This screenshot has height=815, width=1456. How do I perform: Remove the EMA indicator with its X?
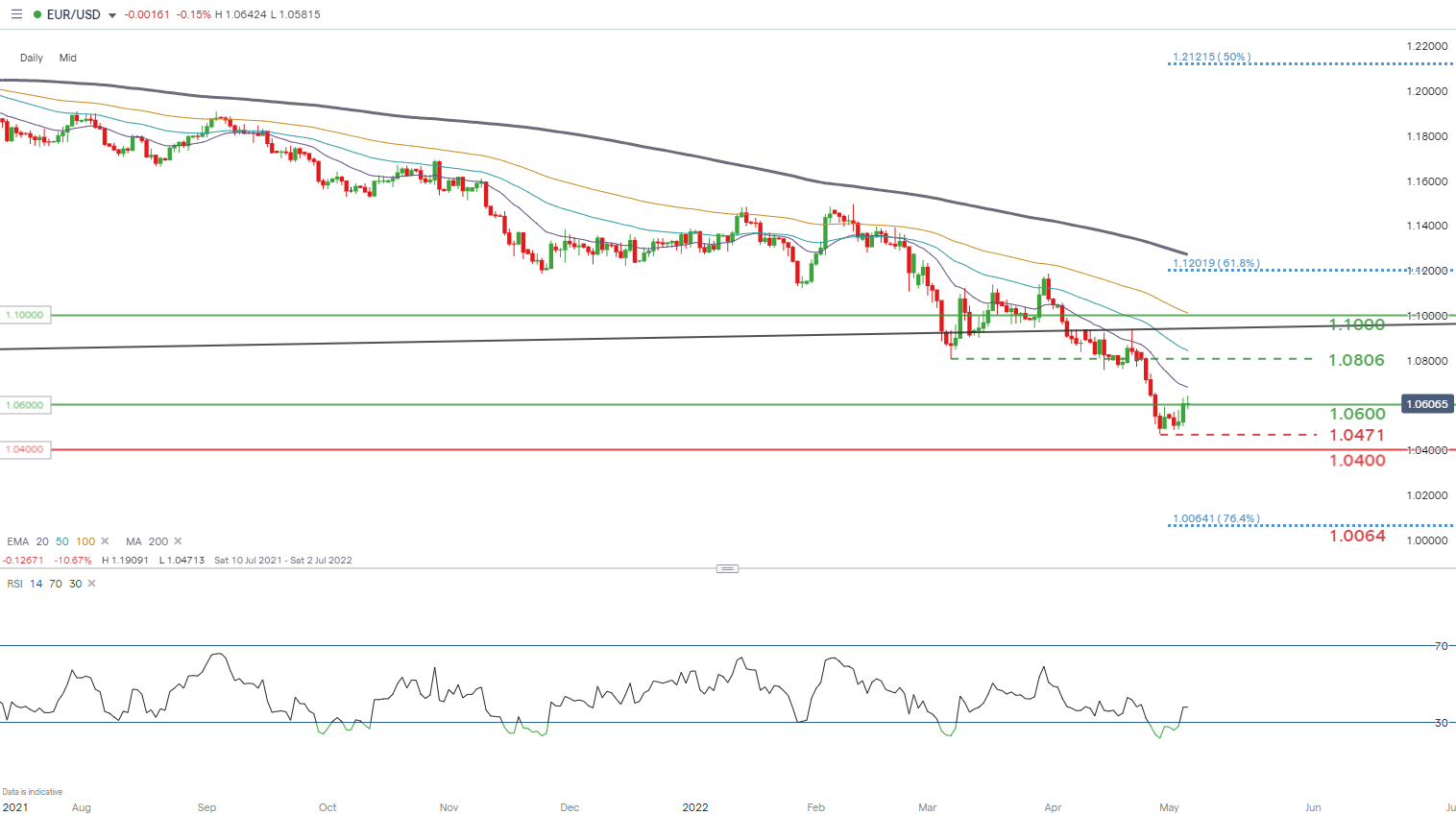[x=105, y=541]
